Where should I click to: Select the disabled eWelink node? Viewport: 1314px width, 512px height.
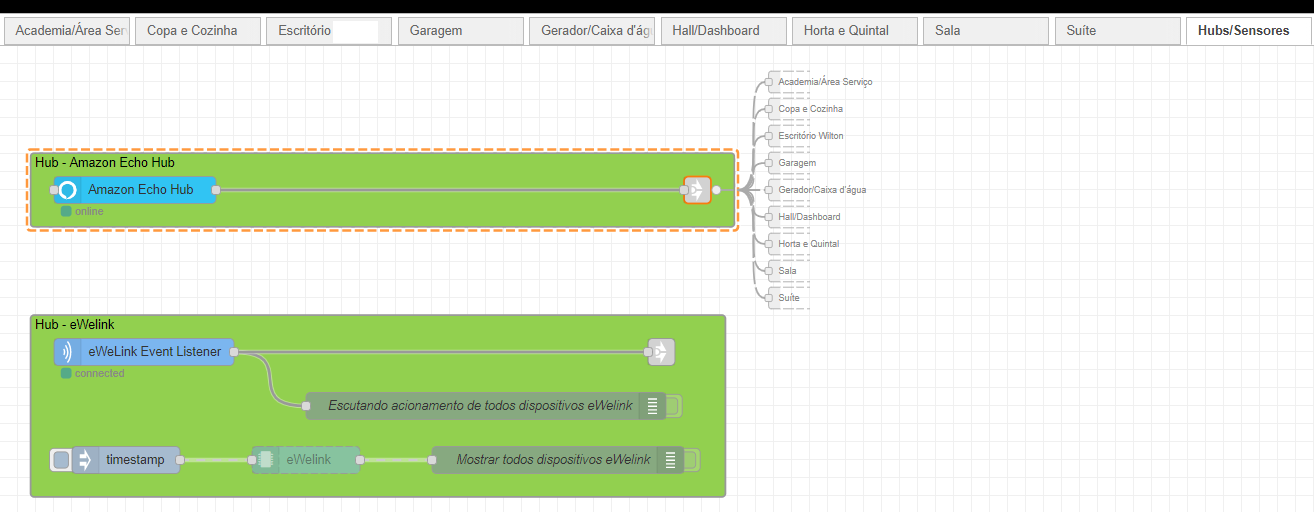coord(305,460)
